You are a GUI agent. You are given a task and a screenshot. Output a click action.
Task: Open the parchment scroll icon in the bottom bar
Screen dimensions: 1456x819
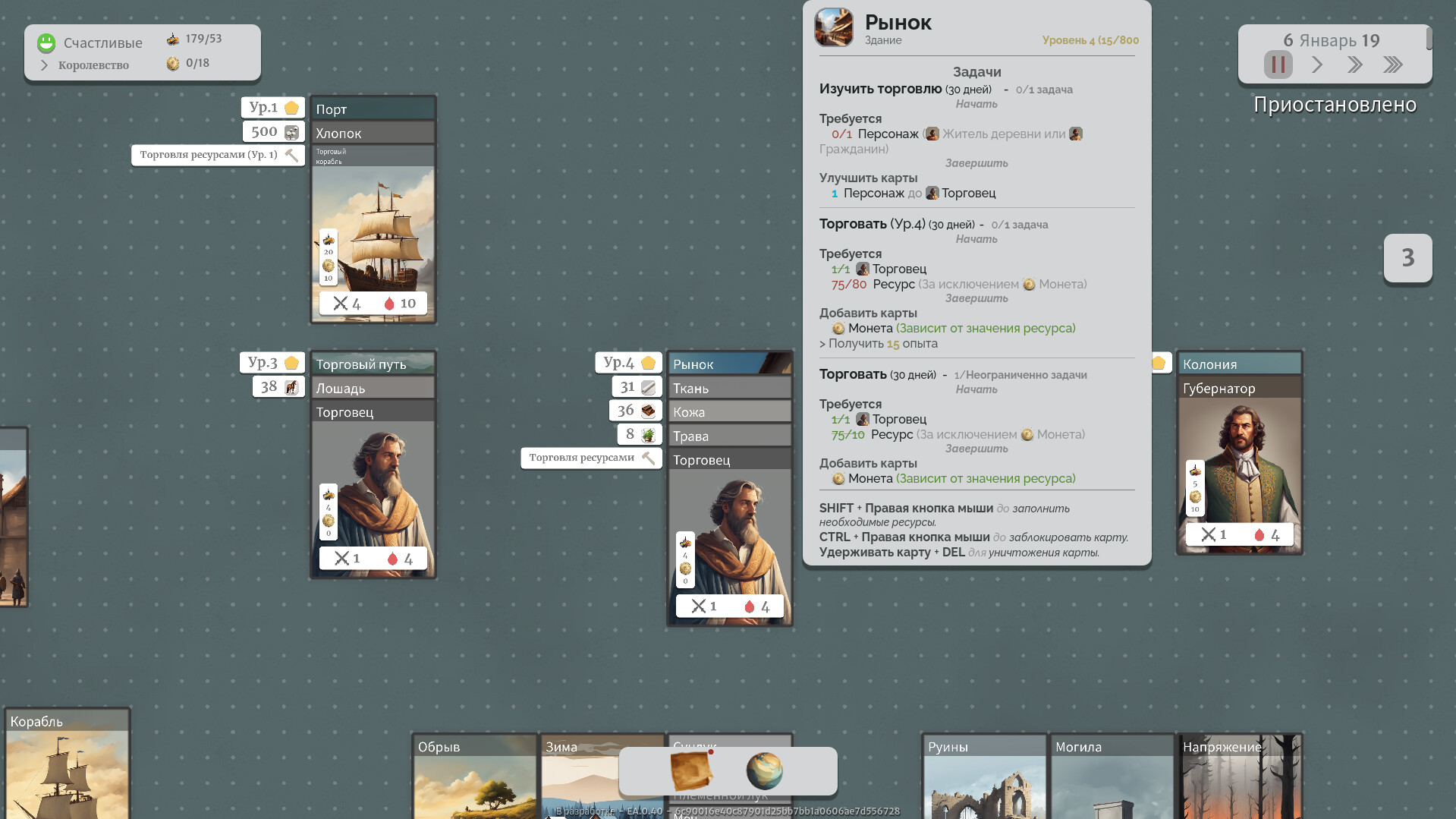691,770
